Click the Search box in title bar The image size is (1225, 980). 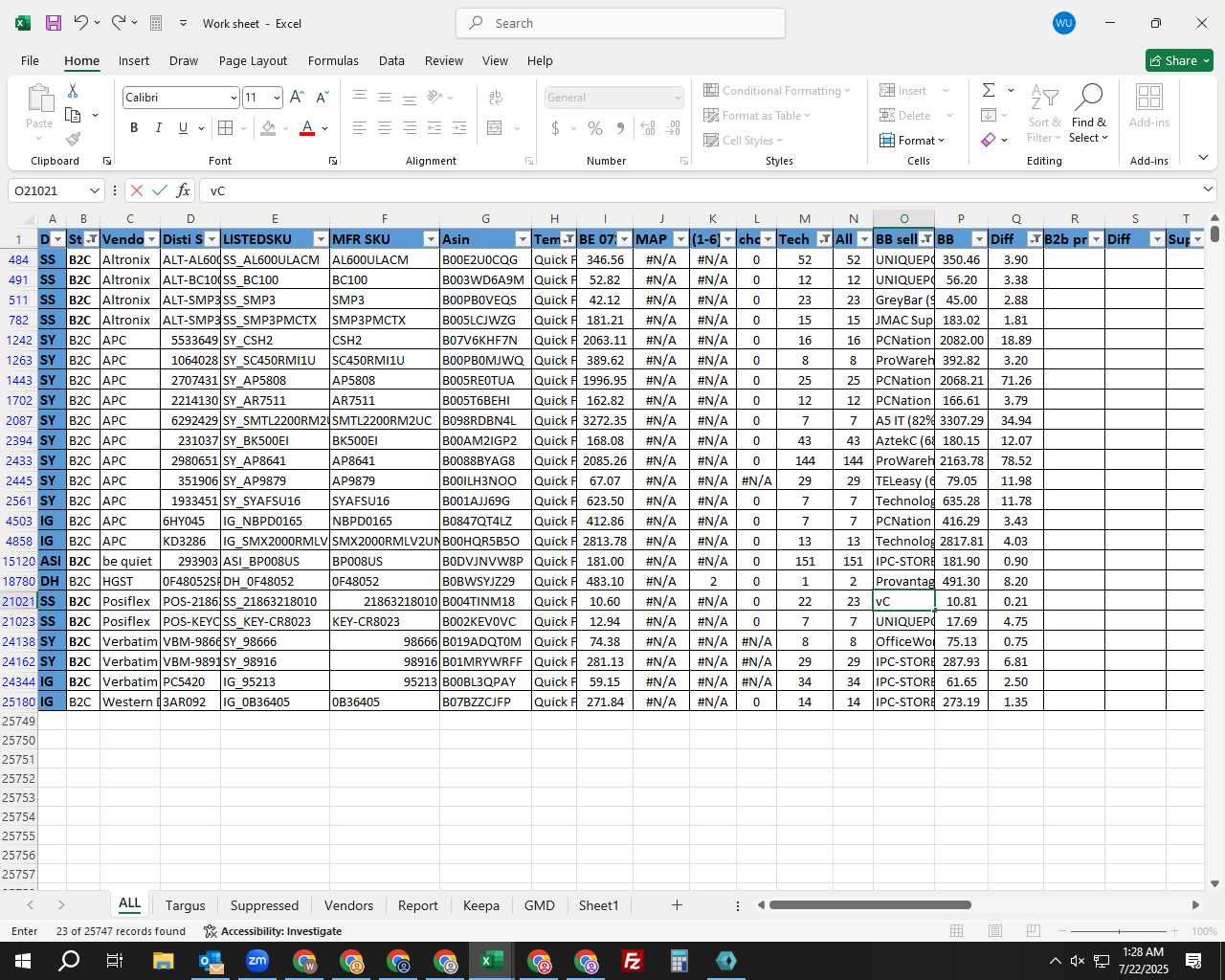[620, 23]
